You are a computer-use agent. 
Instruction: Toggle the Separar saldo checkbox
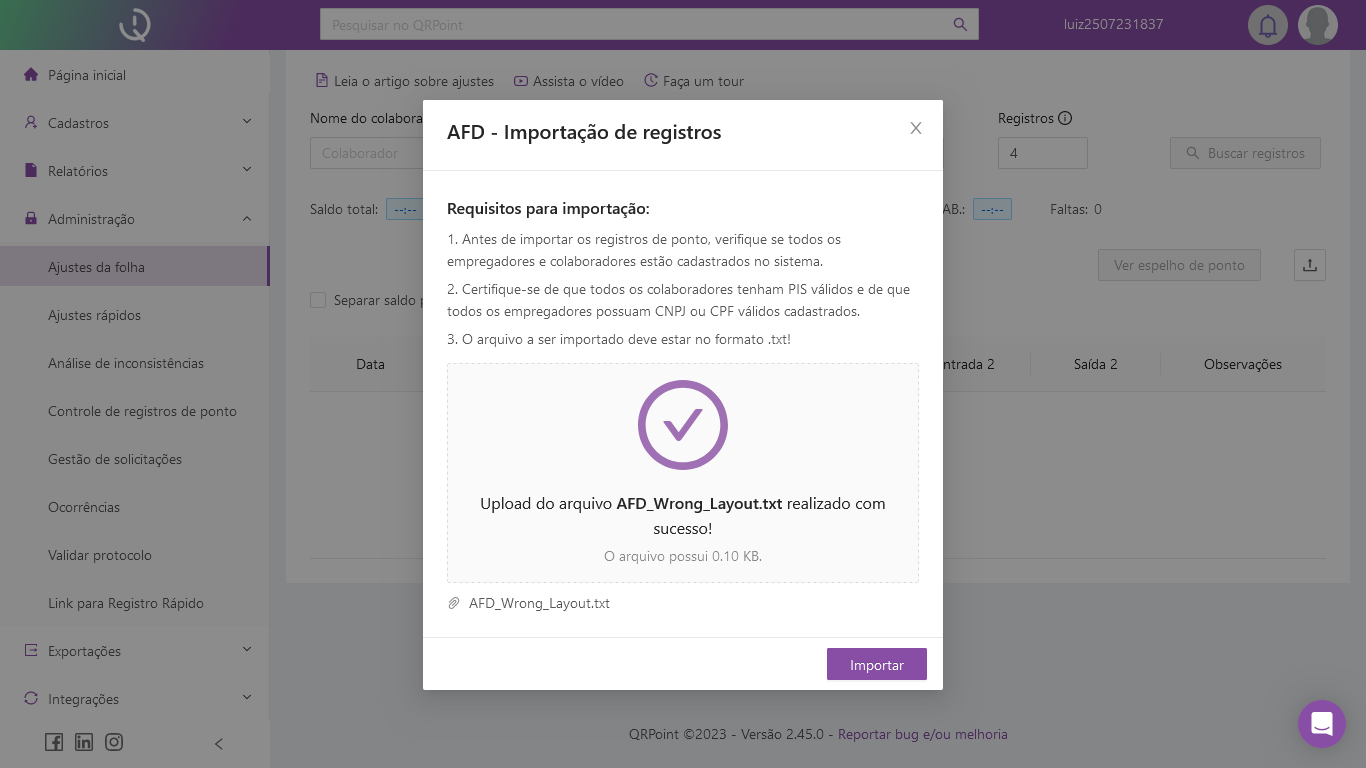(x=318, y=300)
